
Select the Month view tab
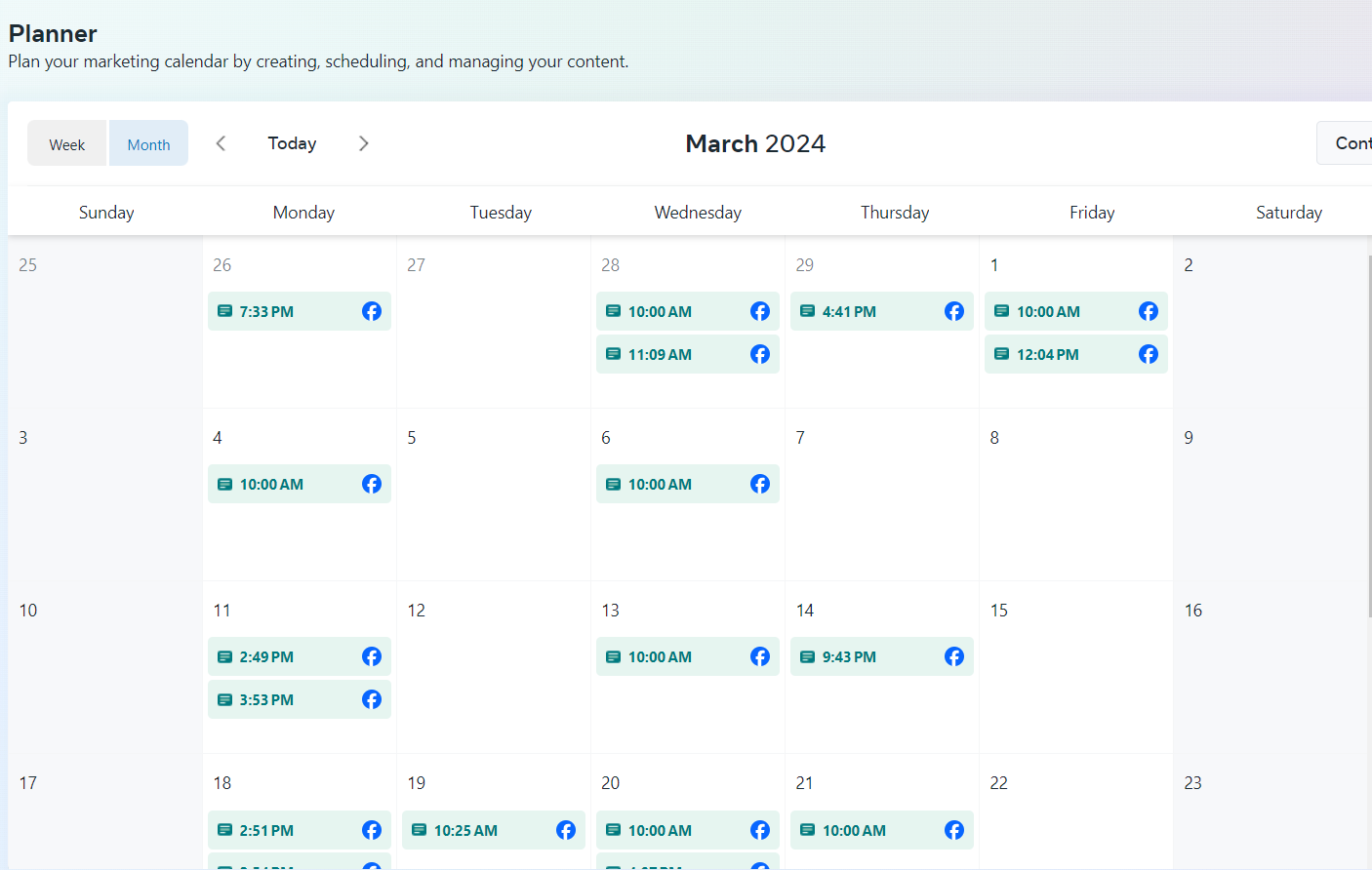click(148, 144)
